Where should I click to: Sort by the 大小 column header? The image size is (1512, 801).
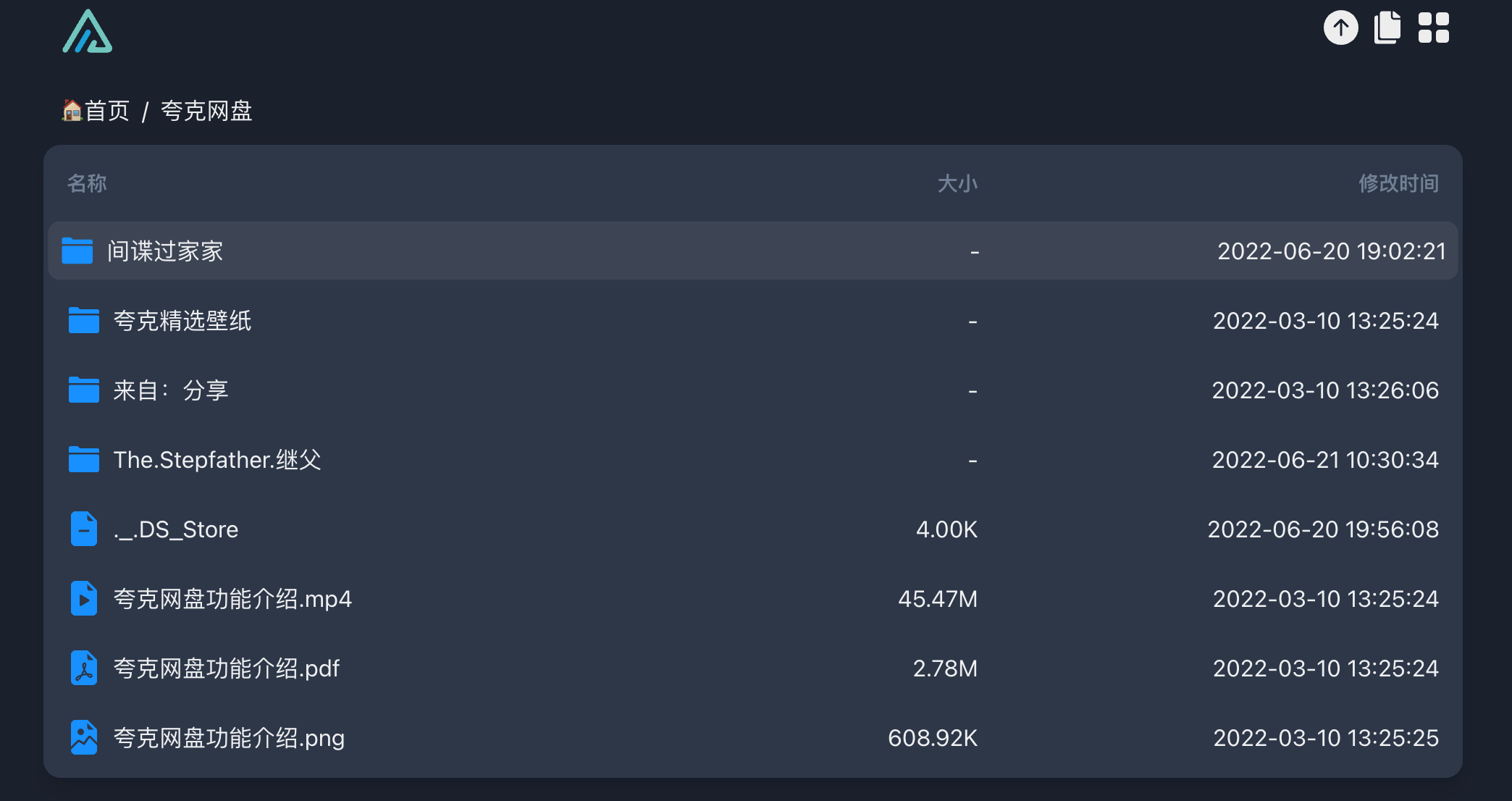[957, 183]
